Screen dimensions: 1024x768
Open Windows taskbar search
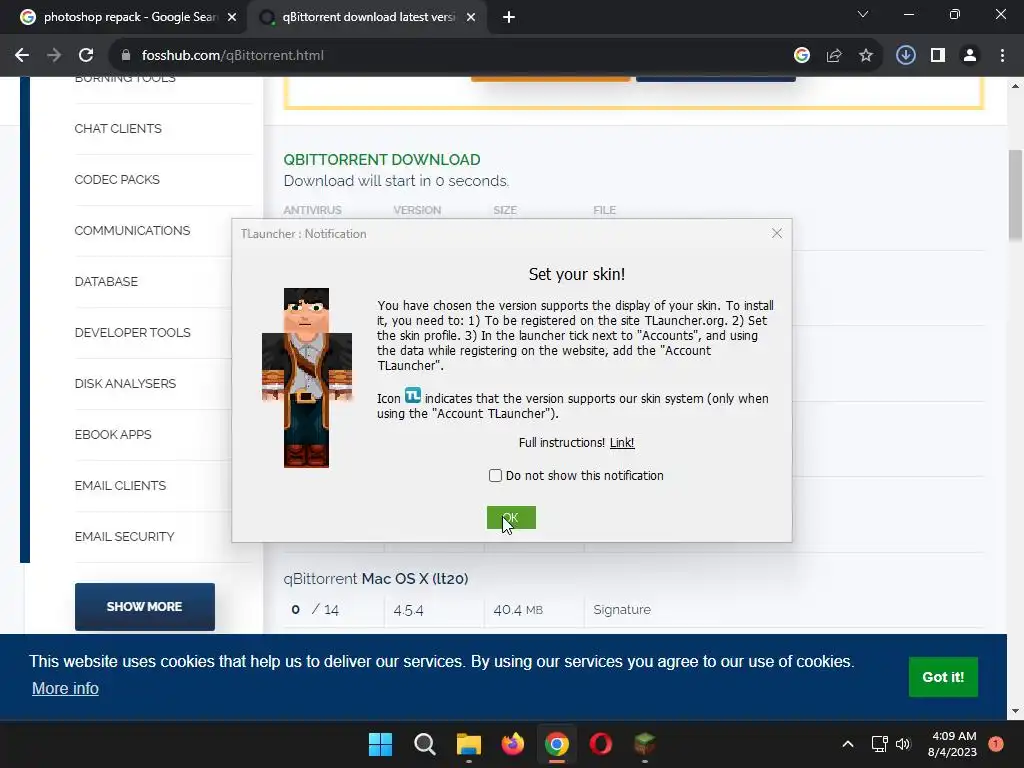(424, 744)
